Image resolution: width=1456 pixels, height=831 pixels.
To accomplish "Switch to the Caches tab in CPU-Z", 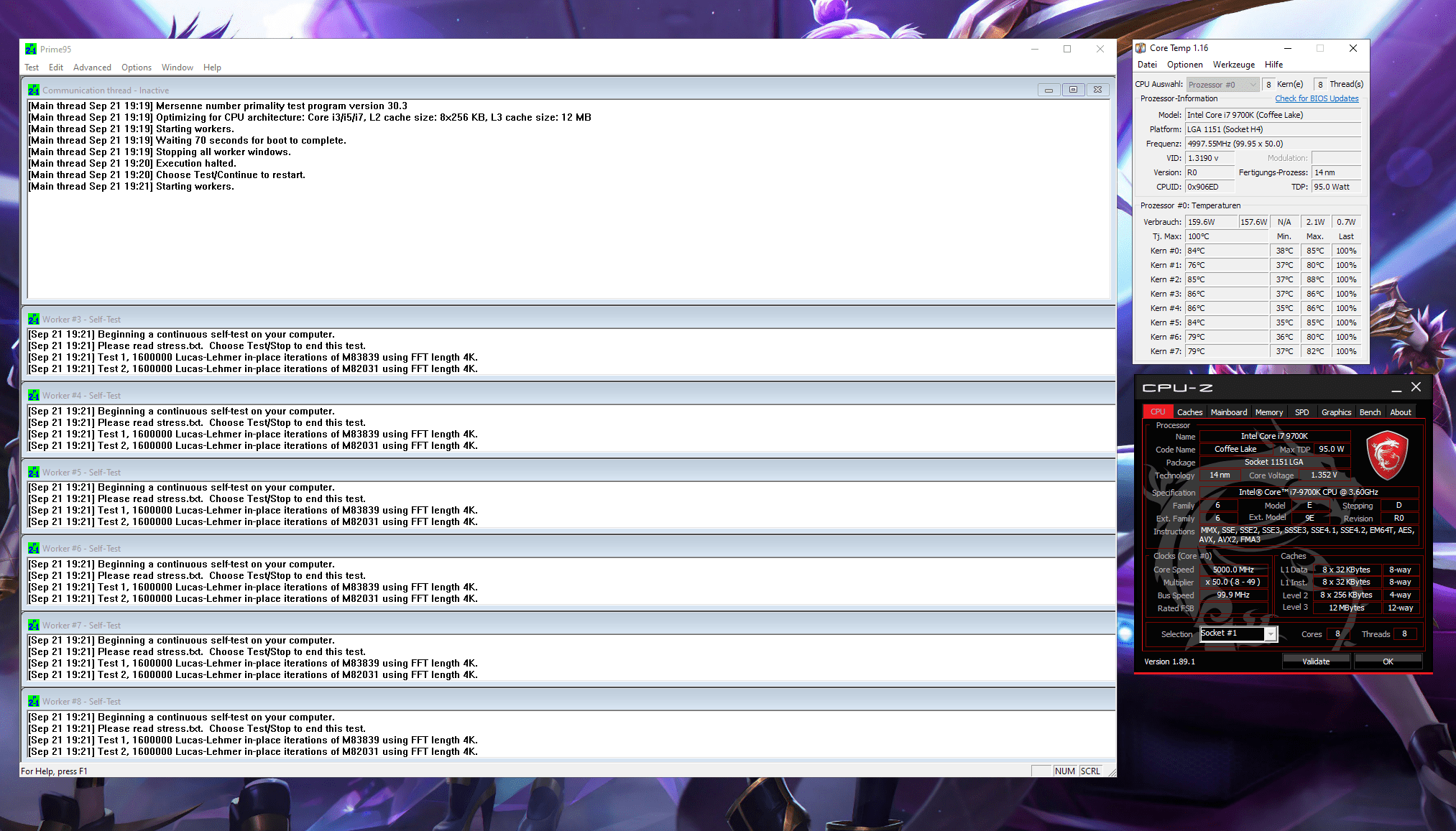I will point(1189,412).
